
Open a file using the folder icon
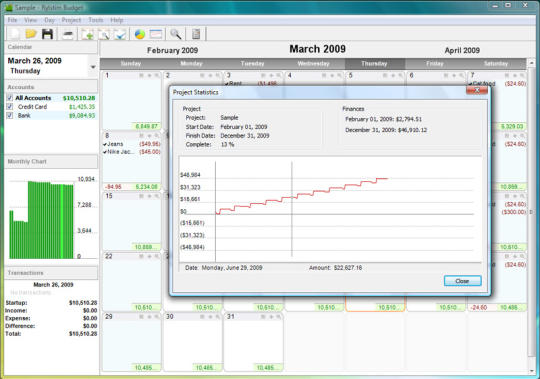[31, 34]
